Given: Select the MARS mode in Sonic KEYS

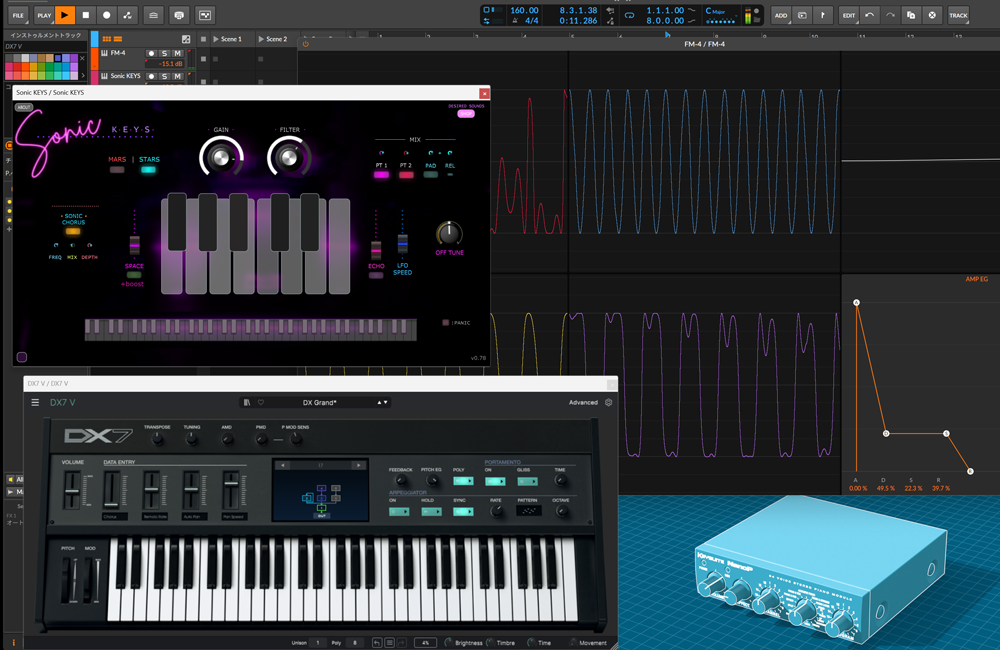Looking at the screenshot, I should (117, 169).
